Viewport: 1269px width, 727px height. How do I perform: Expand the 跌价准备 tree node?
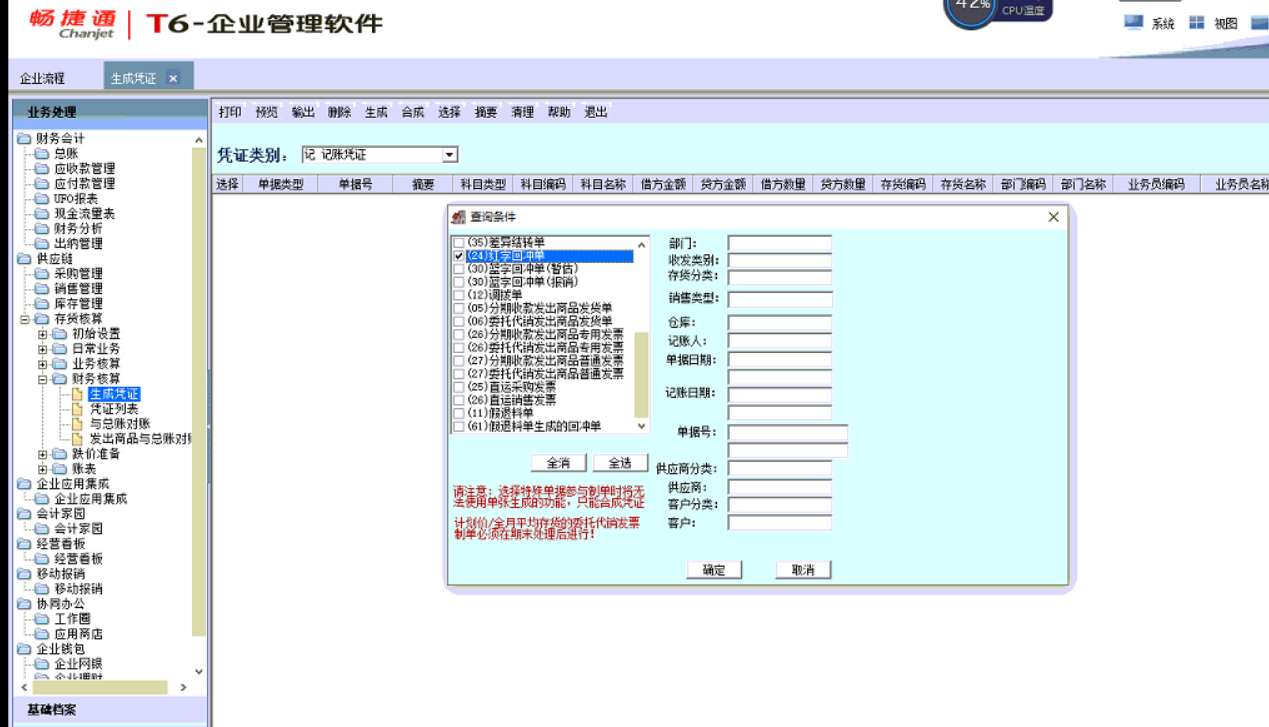(x=43, y=454)
